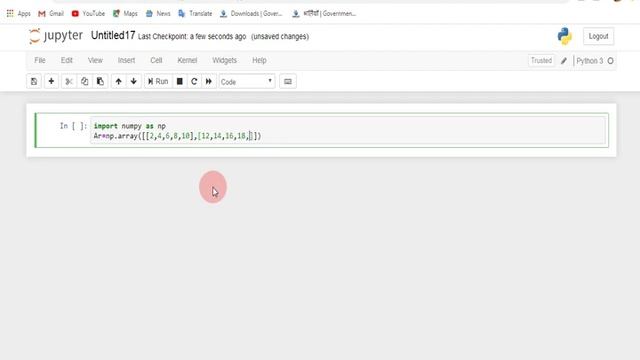Restart kernel and rerun all with fast-forward icon

209,82
